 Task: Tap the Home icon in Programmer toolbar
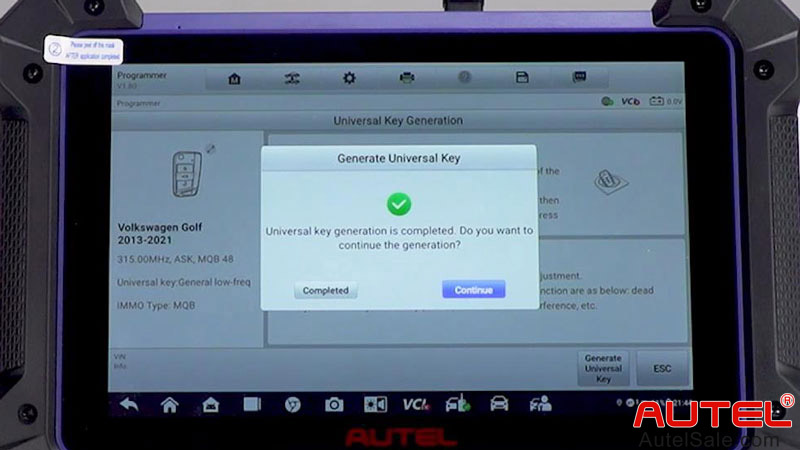point(234,79)
